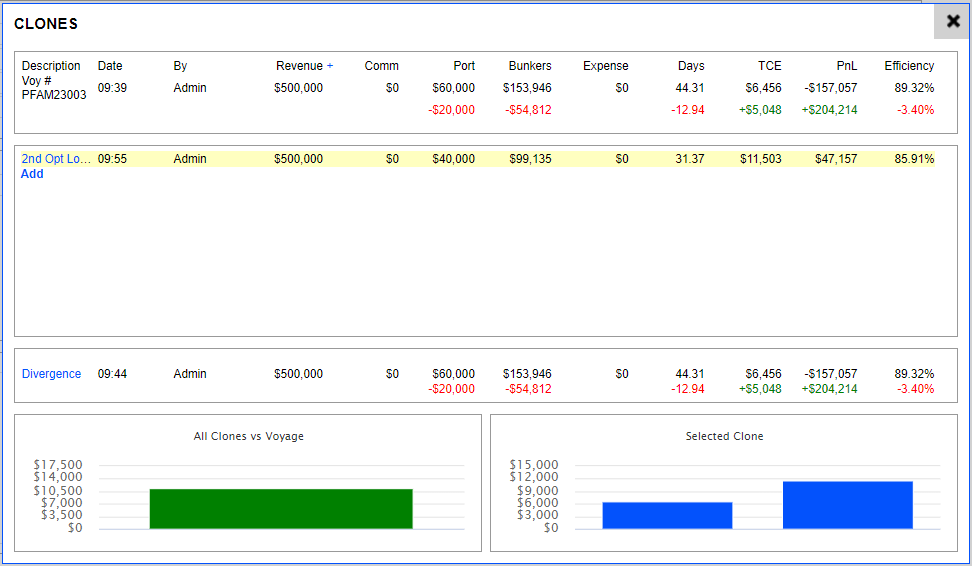Click the Bunkers column header
The width and height of the screenshot is (972, 566).
click(529, 66)
